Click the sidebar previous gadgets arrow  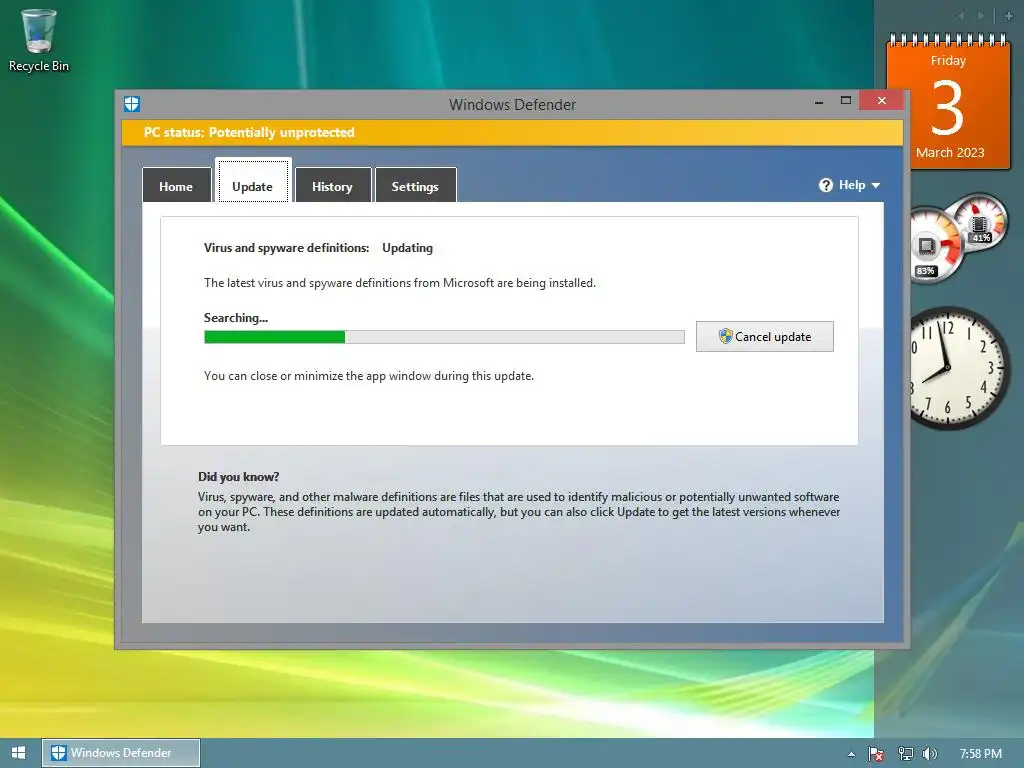(961, 16)
